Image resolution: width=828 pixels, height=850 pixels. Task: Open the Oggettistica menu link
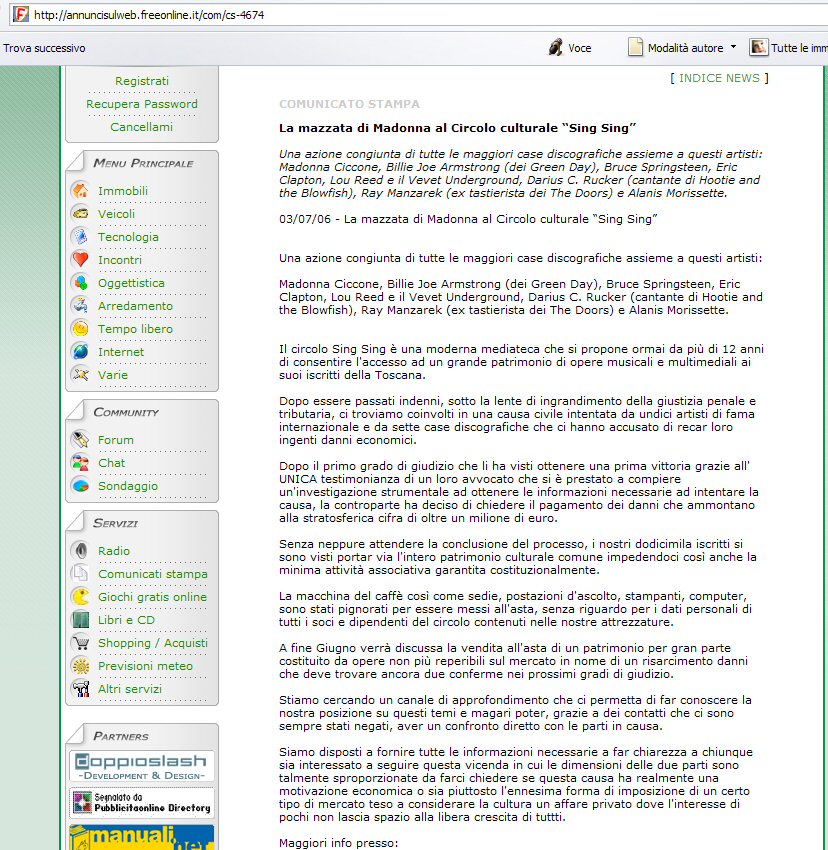point(131,283)
